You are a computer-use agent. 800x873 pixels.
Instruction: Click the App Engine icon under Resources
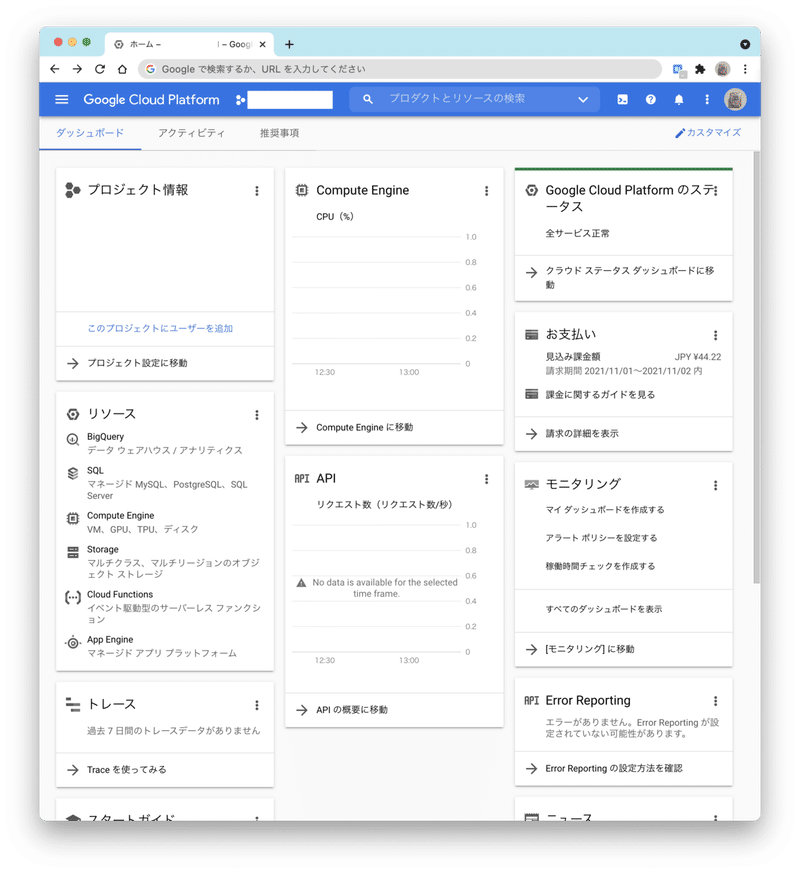[x=71, y=642]
